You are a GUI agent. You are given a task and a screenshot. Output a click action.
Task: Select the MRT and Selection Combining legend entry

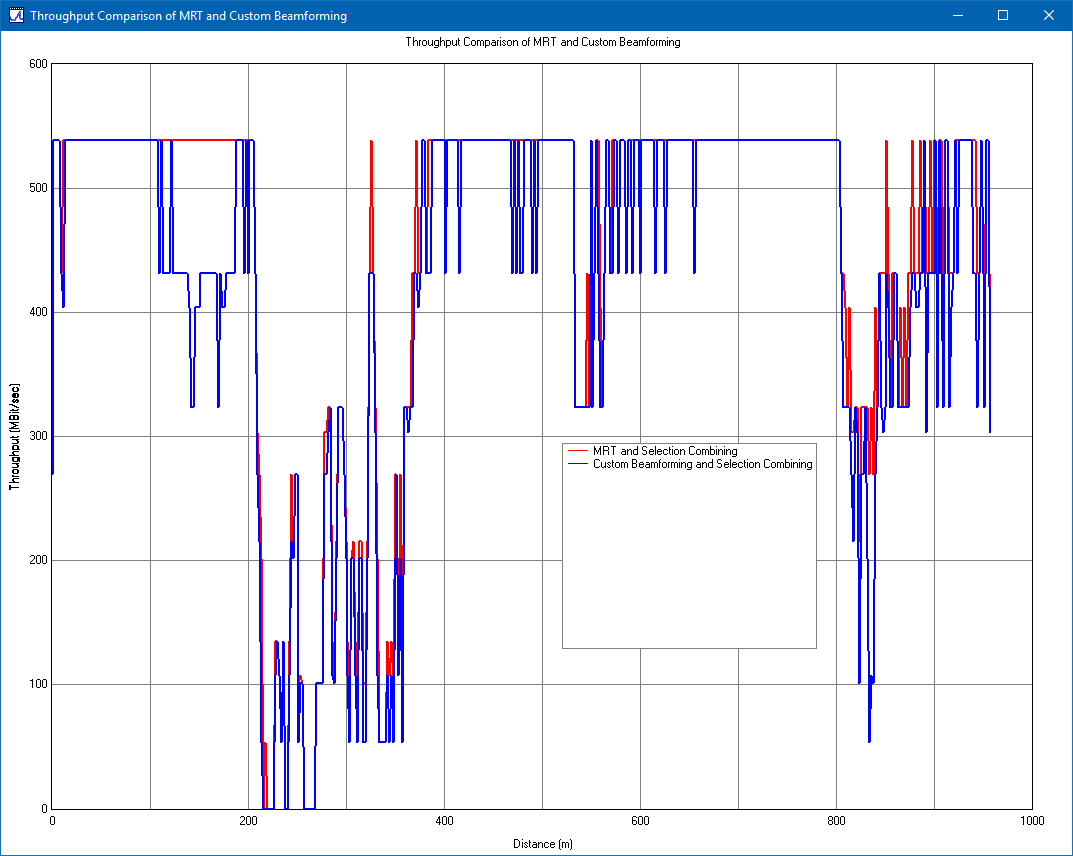click(x=665, y=451)
